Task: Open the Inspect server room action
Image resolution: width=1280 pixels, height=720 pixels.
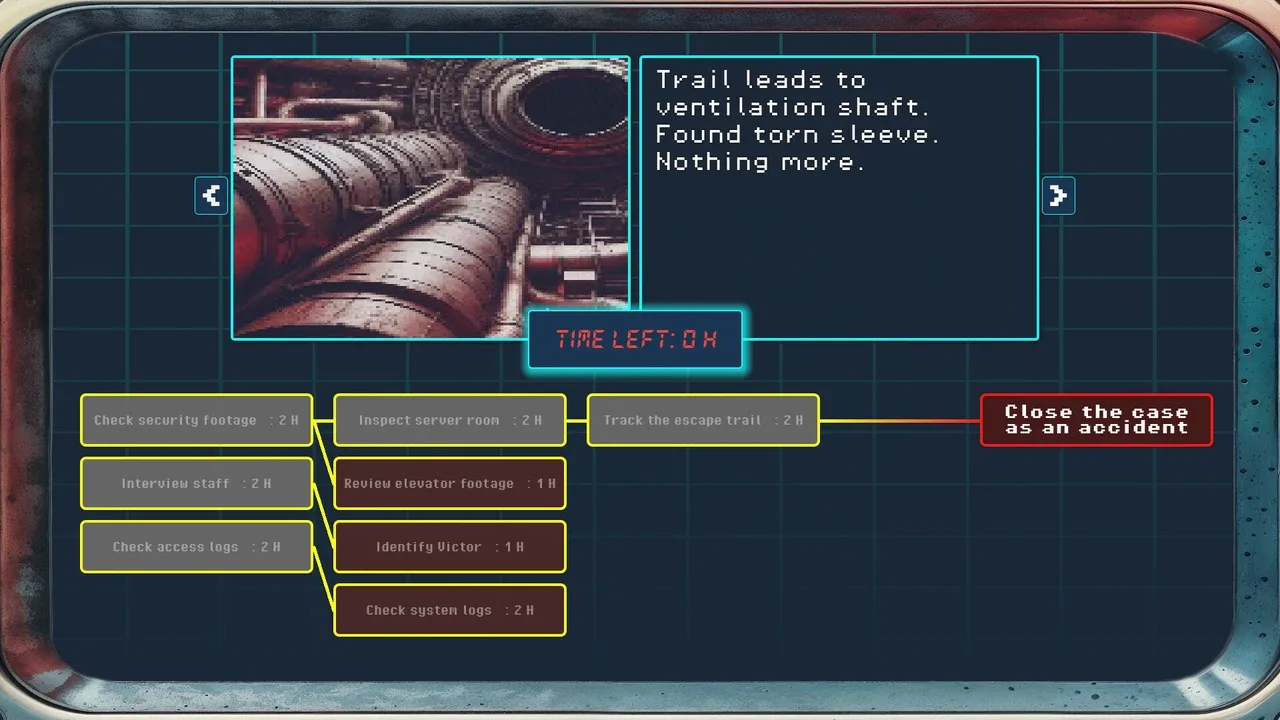Action: click(449, 420)
